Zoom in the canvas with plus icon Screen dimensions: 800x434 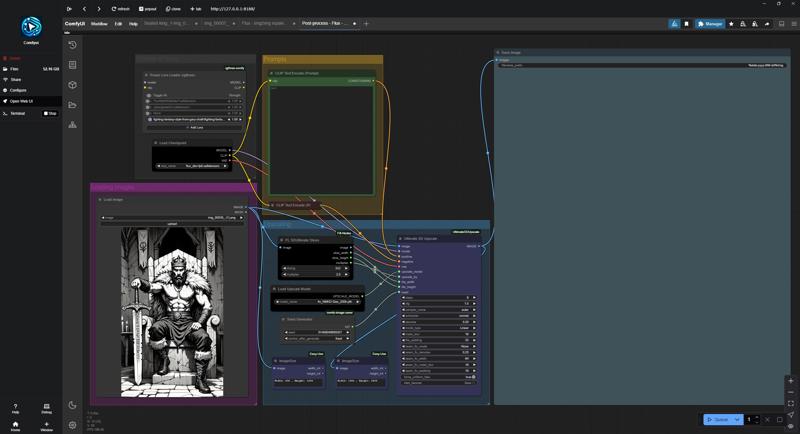tap(790, 381)
